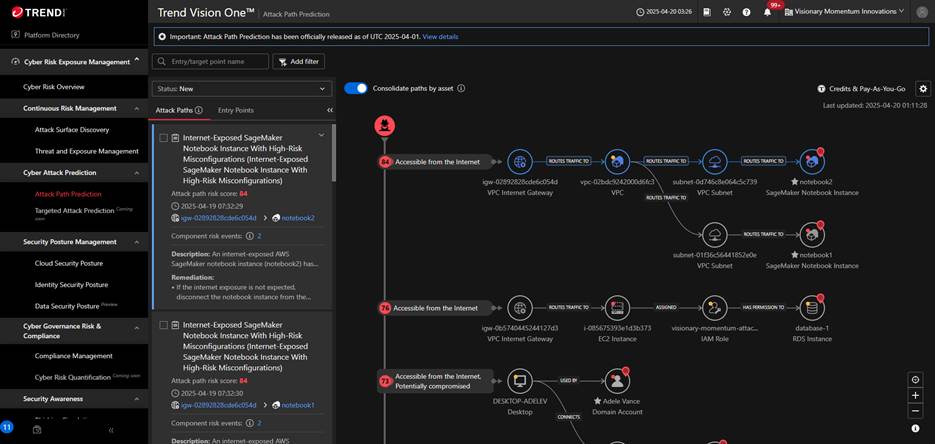
Task: Open Identity Security Posture menu item
Action: pyautogui.click(x=74, y=285)
